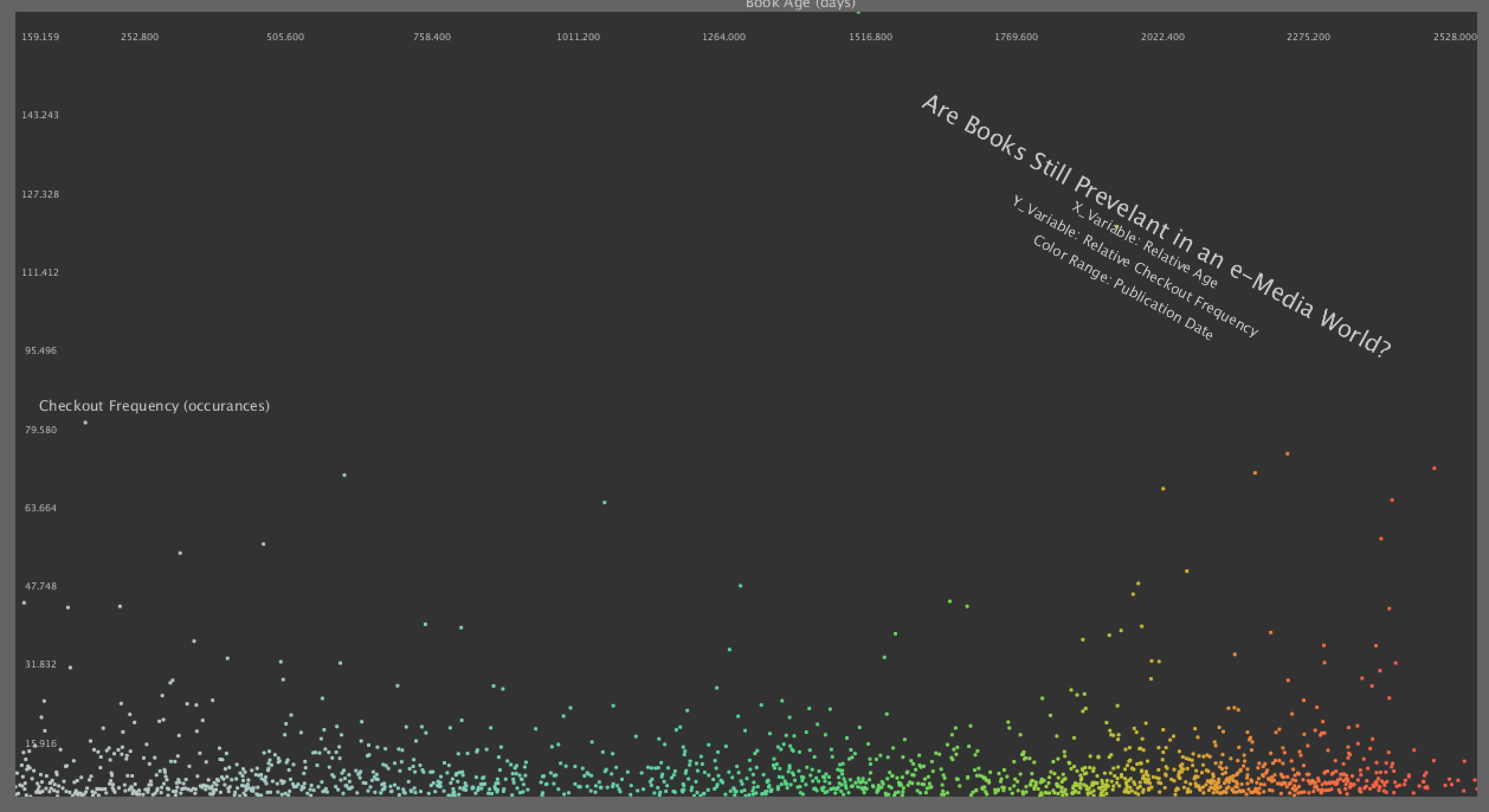
Task: Click the 2022.400 x-axis tick label
Action: [x=1162, y=37]
